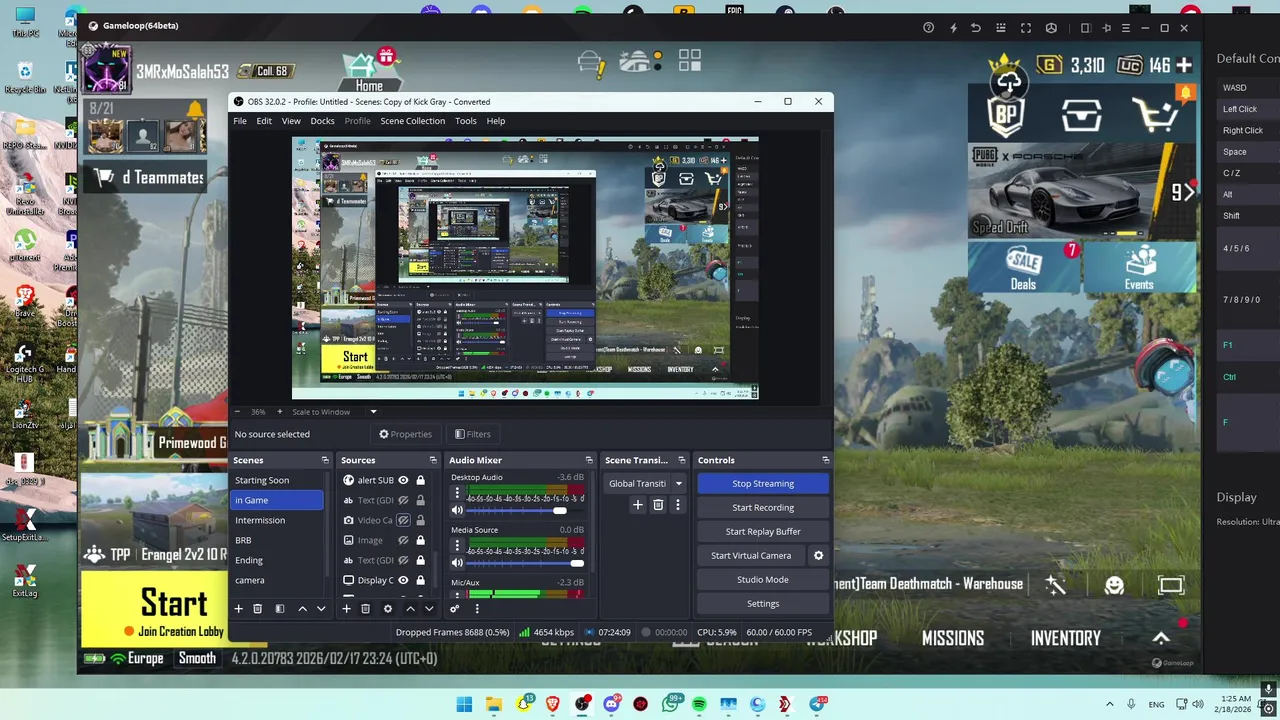
Task: Unlock the Display C source lock
Action: (x=420, y=580)
